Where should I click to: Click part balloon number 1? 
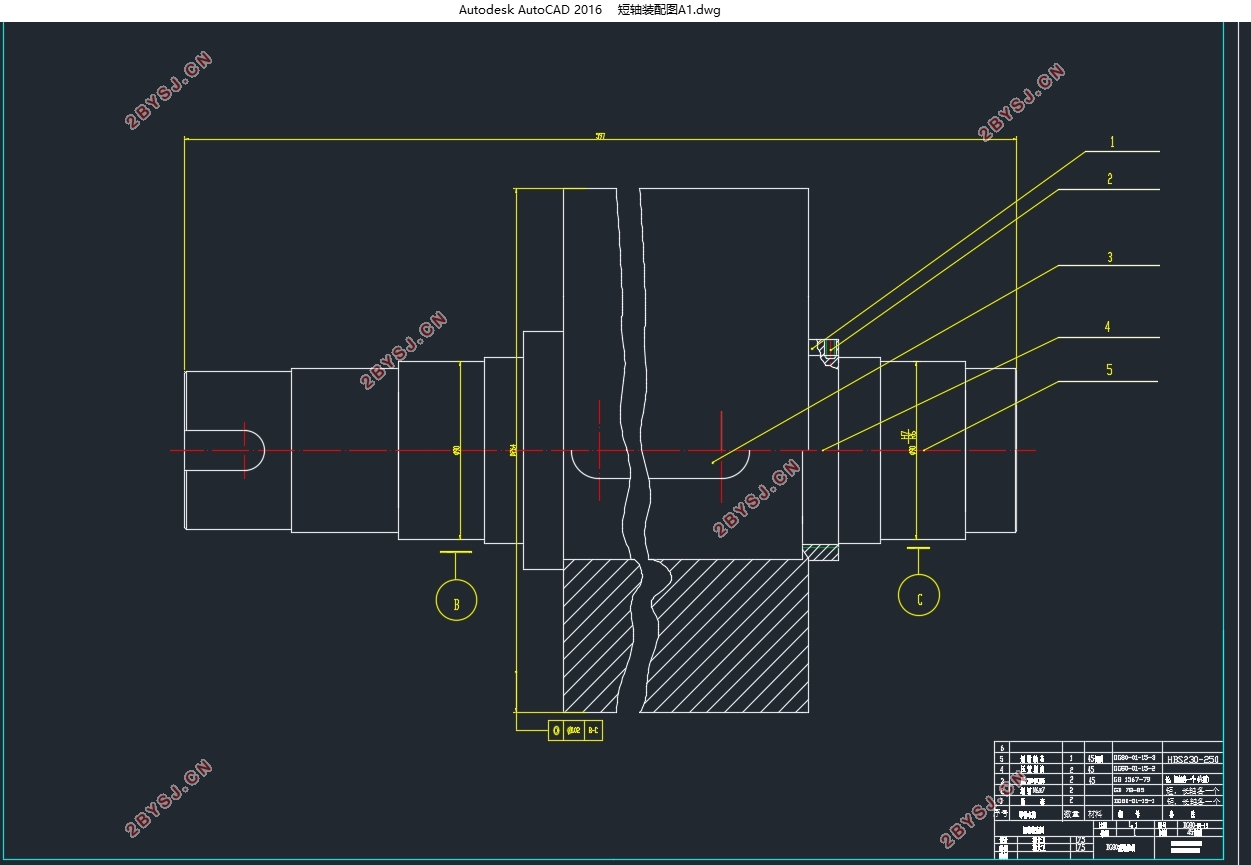pyautogui.click(x=1110, y=143)
